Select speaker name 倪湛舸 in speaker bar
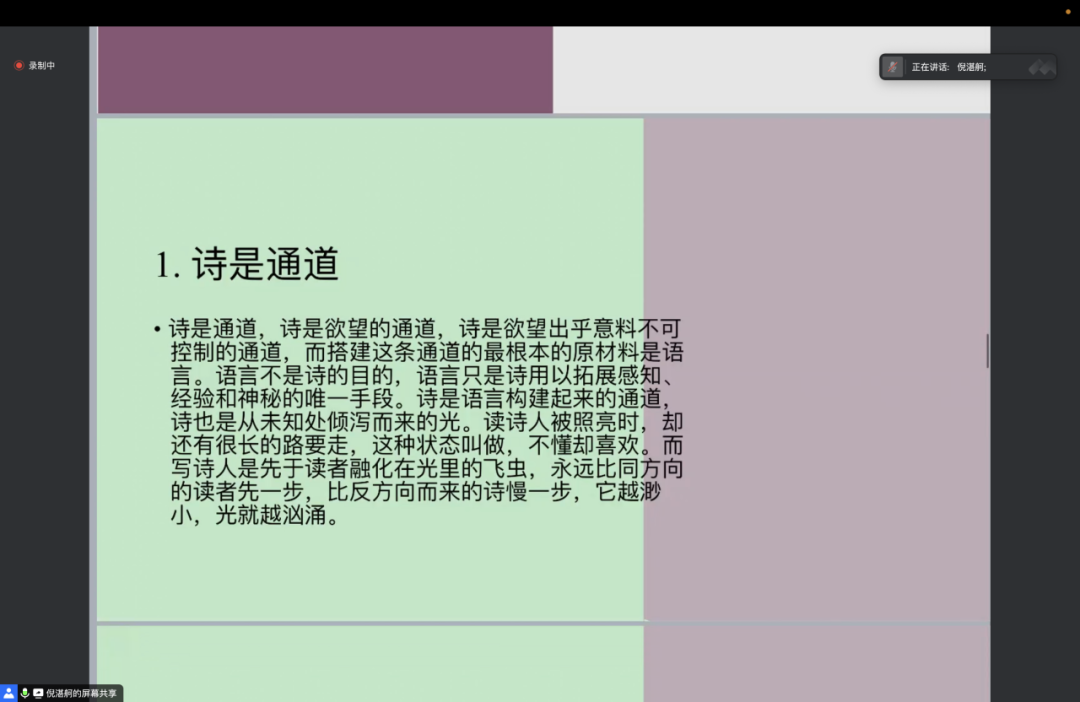Screen dimensions: 1080x702 pos(971,67)
